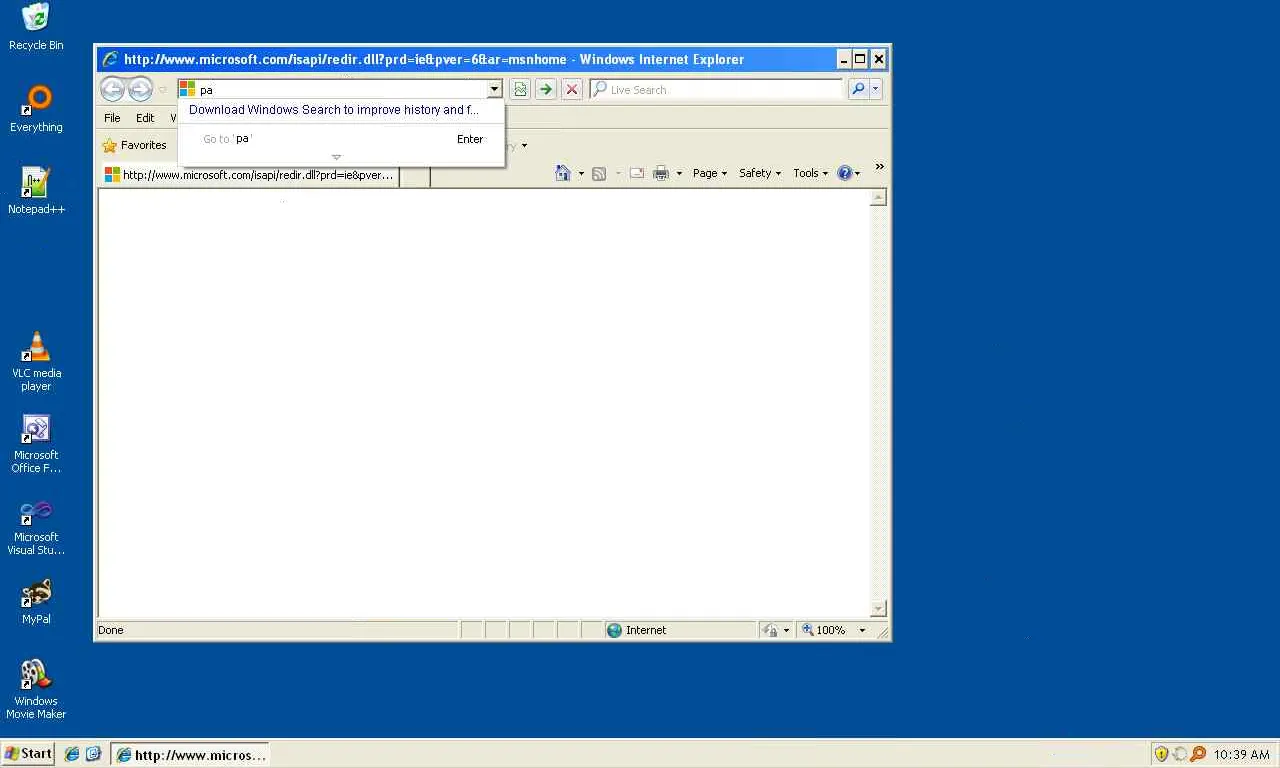Stop loading with the red X button
The image size is (1280, 768).
pyautogui.click(x=572, y=89)
